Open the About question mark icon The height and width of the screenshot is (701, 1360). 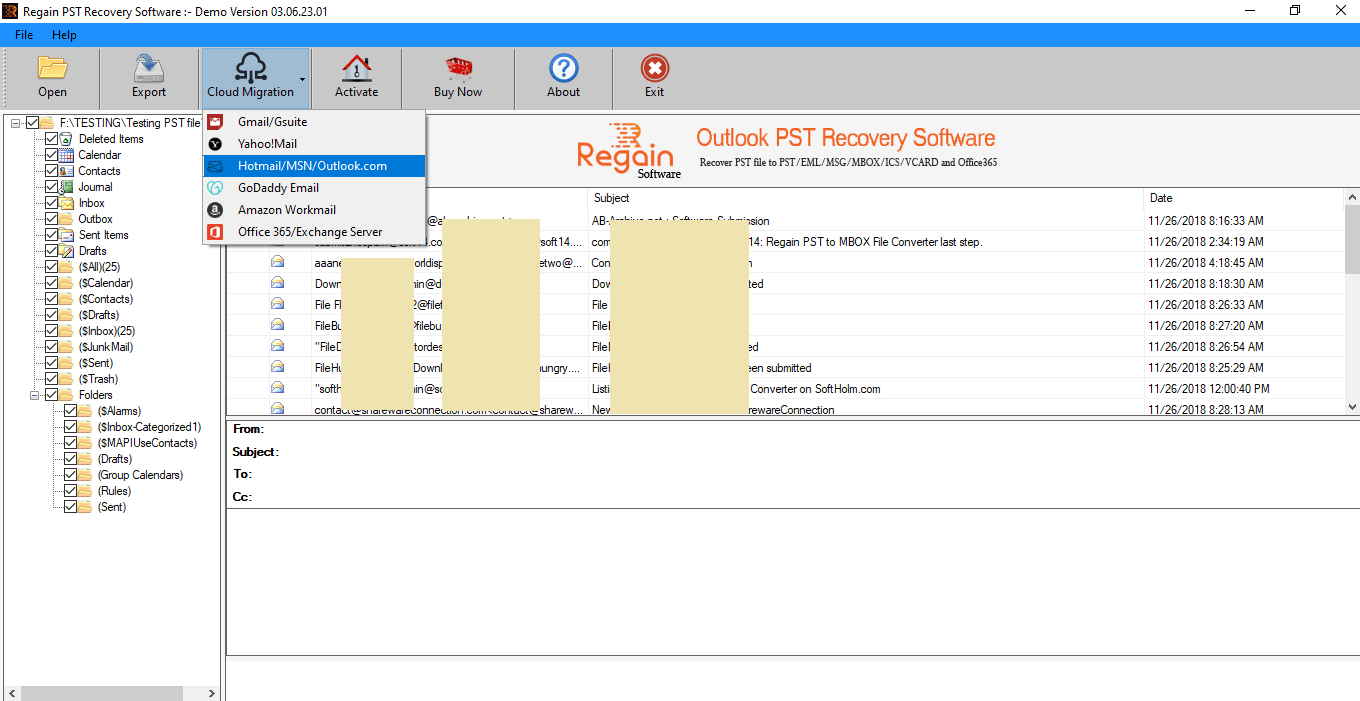(x=564, y=67)
